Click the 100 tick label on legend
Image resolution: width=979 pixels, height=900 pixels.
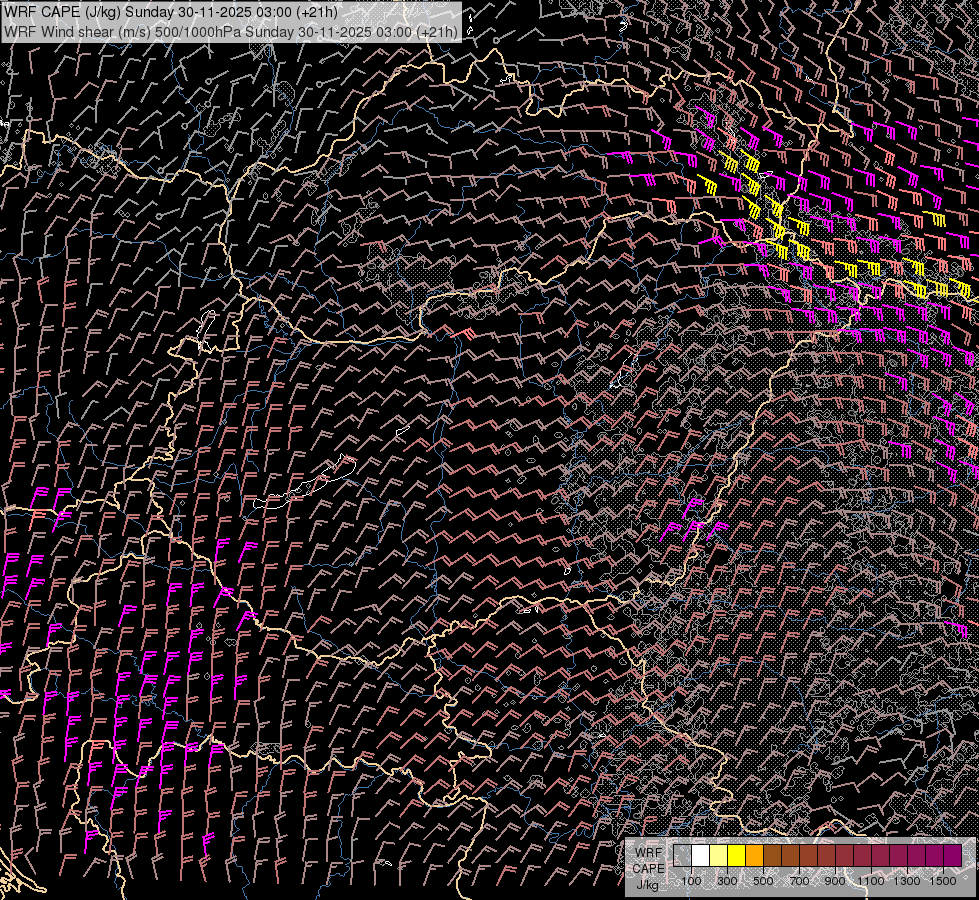[692, 881]
